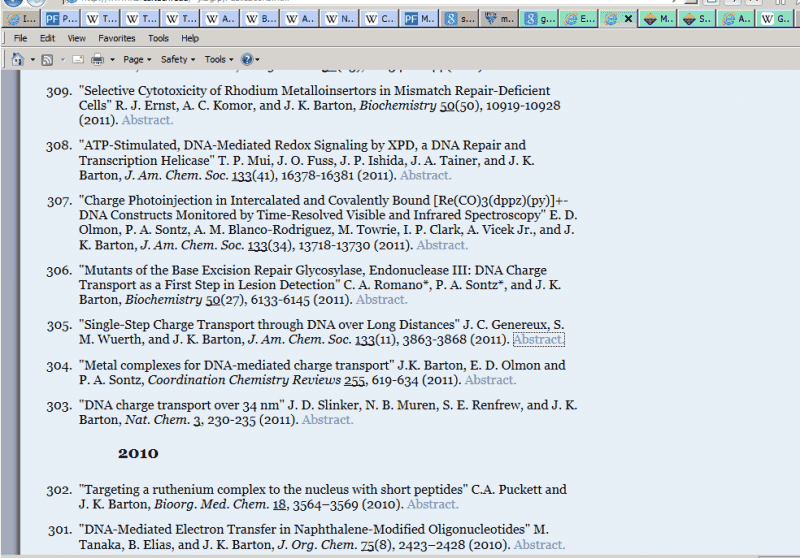Open the Abstract link for reference 309
This screenshot has height=558, width=800.
point(147,120)
